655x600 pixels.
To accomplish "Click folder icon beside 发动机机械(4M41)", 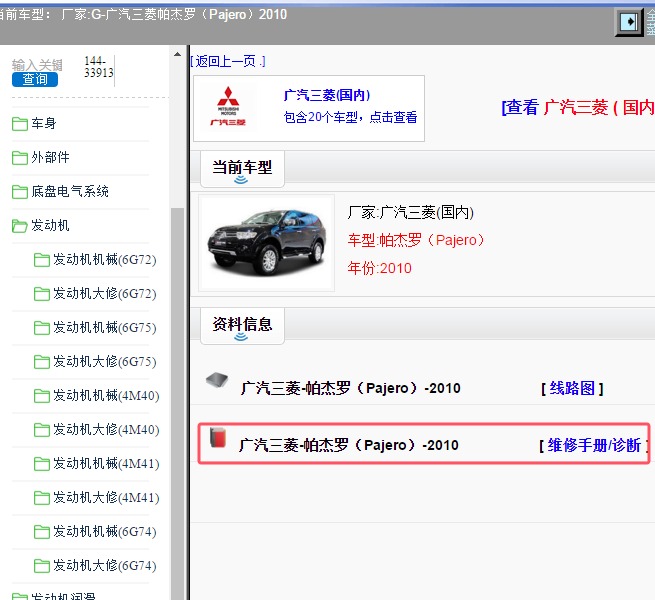I will pos(41,464).
